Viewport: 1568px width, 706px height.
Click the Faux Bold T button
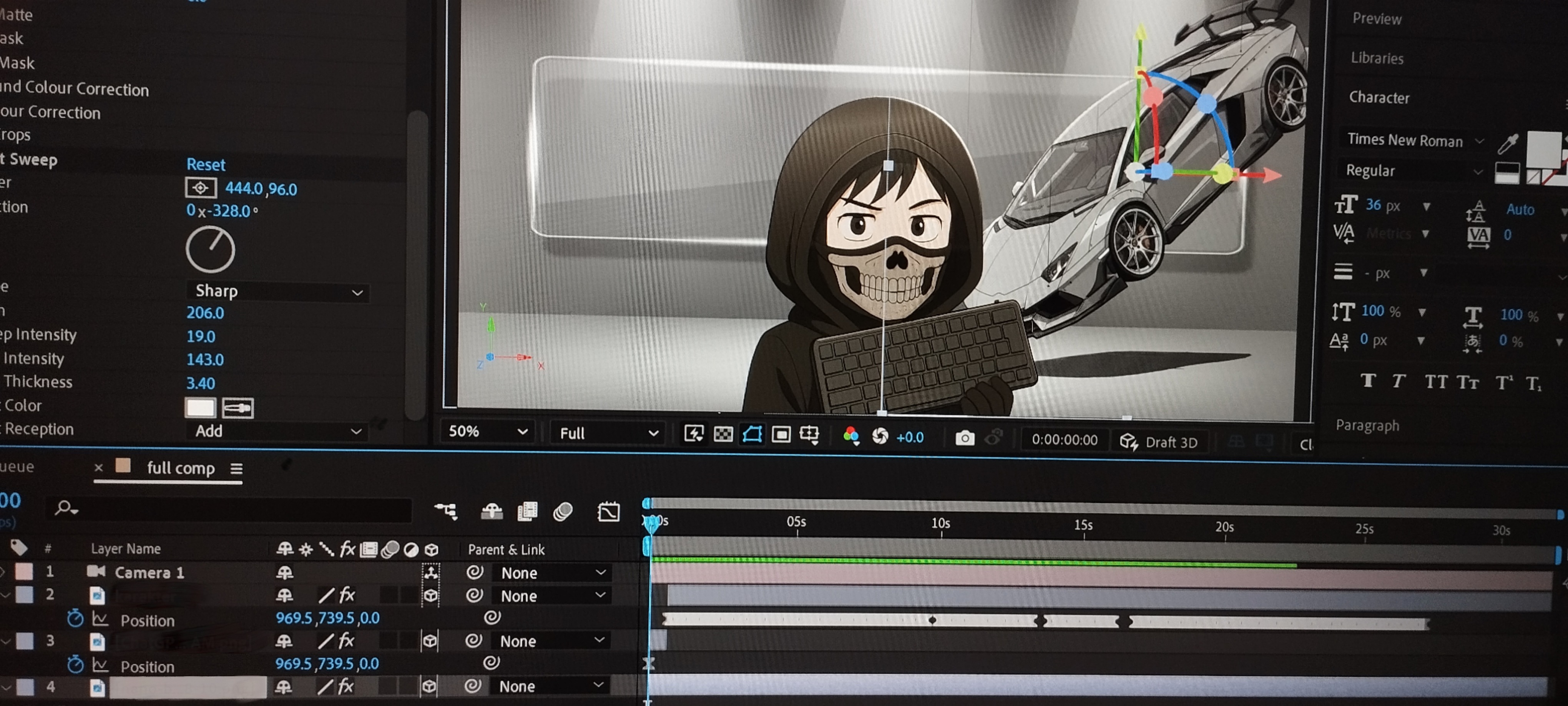click(1368, 381)
